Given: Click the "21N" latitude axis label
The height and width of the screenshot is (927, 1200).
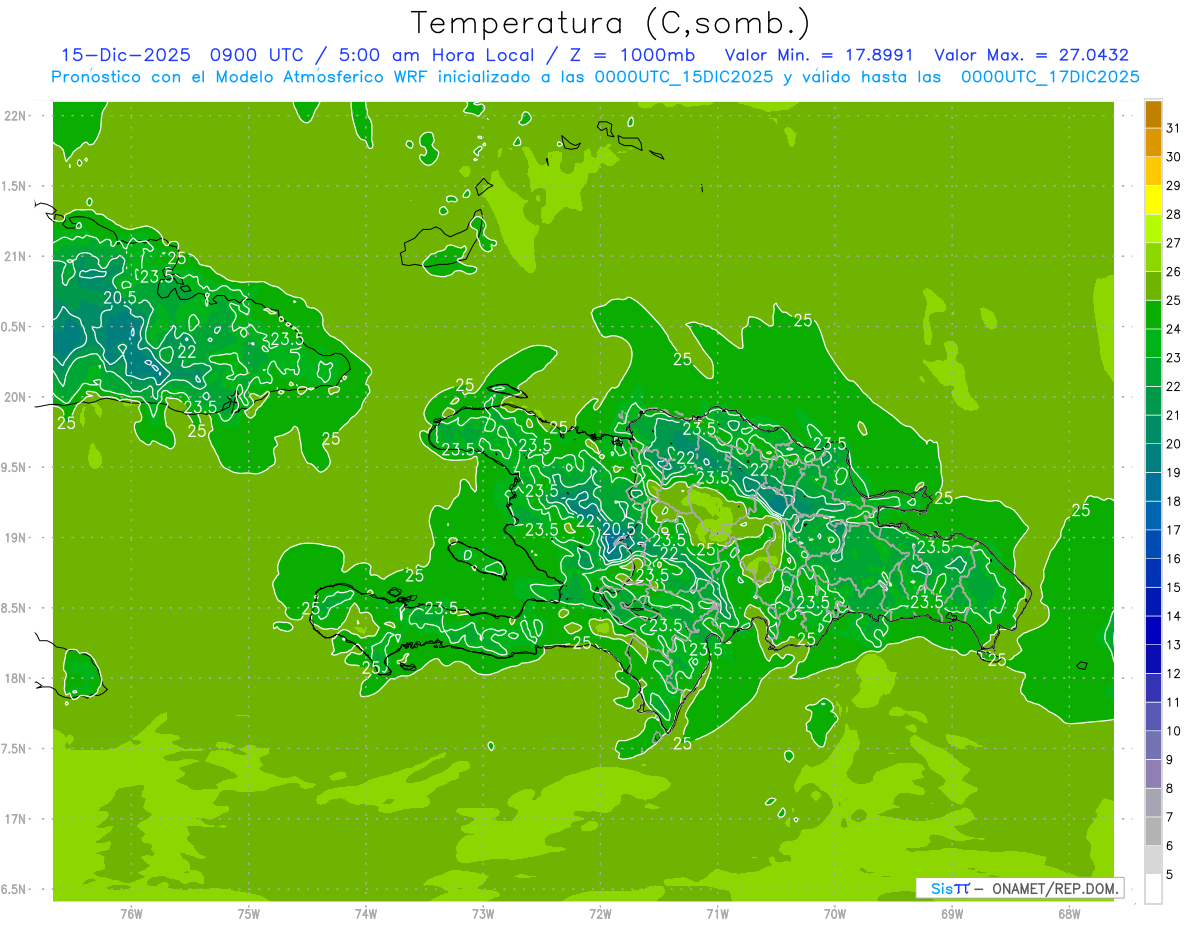Looking at the screenshot, I should pos(17,256).
